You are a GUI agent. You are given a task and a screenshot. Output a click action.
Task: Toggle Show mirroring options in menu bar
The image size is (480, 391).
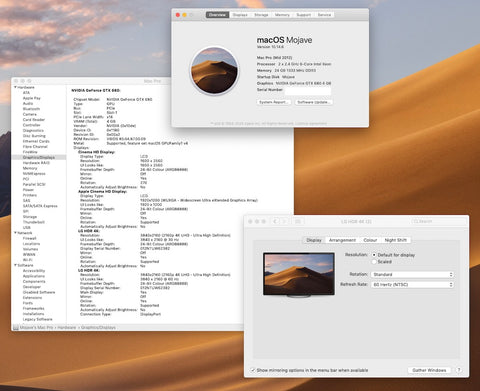[253, 370]
